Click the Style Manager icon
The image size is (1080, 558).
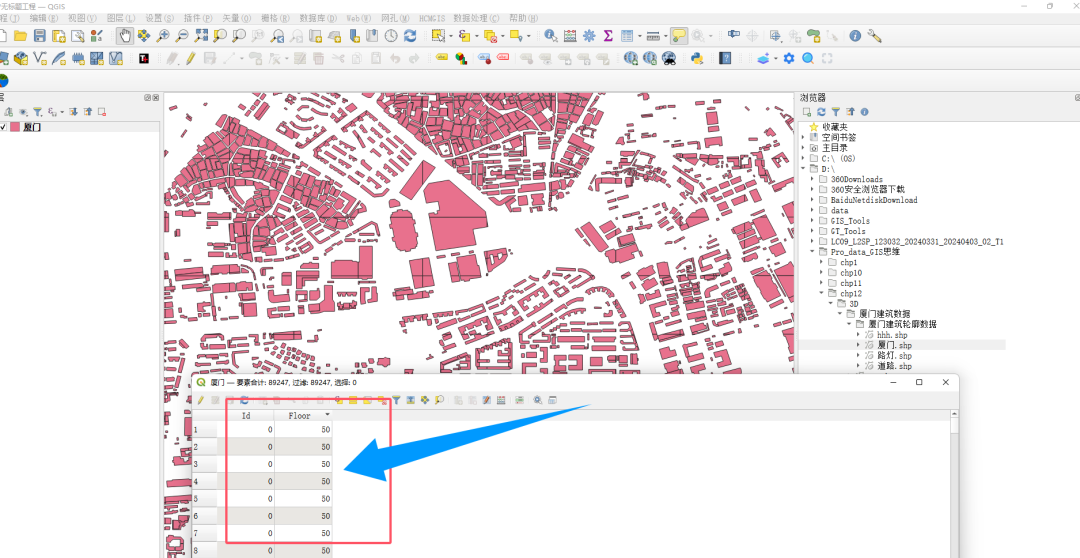tap(97, 36)
